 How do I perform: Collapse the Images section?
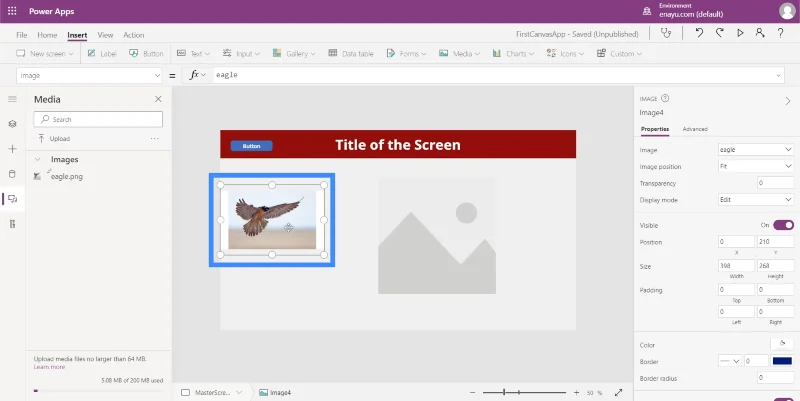[37, 160]
